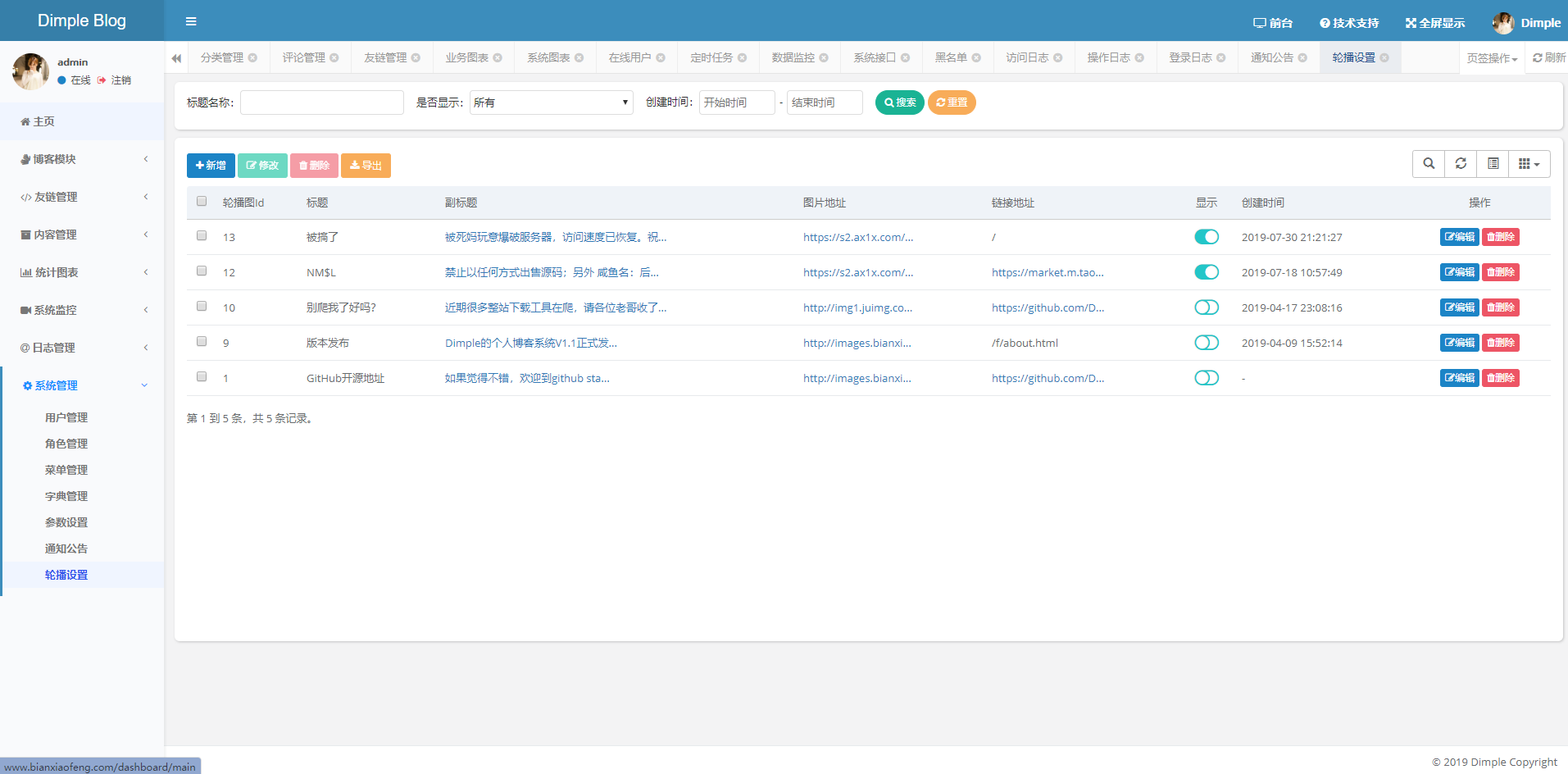Screen dimensions: 1568x774
Task: Open 技术支持 help link
Action: [1349, 23]
